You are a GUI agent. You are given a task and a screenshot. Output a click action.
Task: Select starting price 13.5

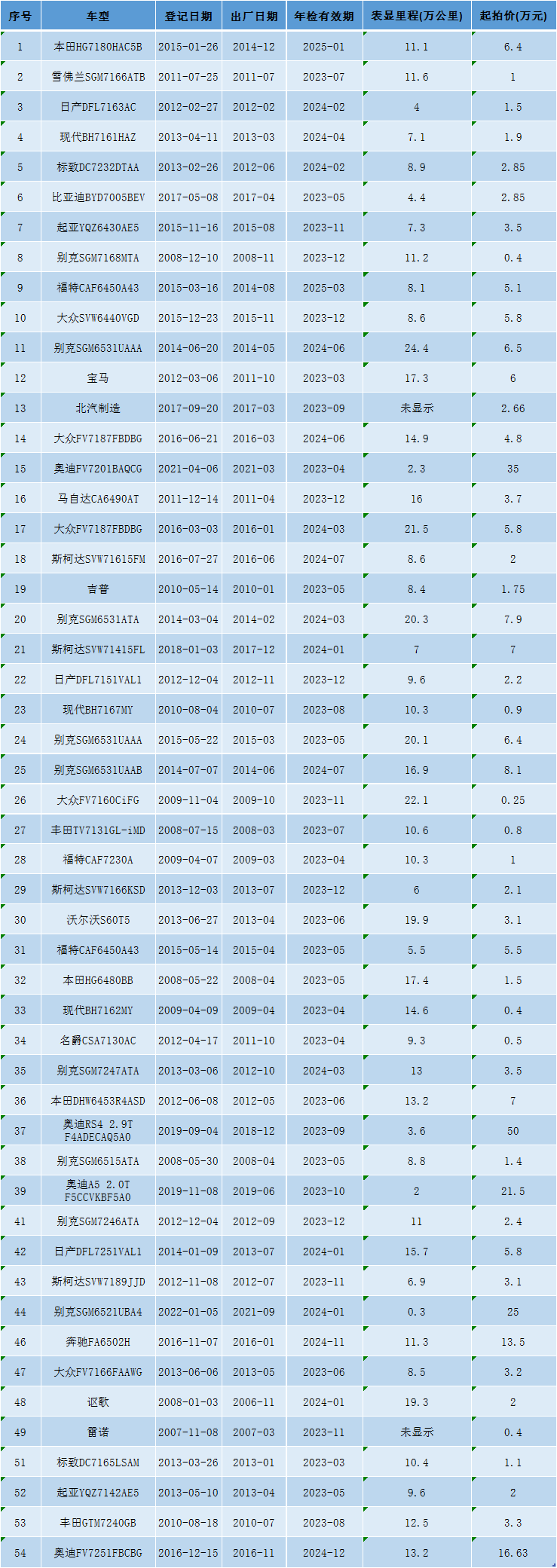click(513, 1342)
